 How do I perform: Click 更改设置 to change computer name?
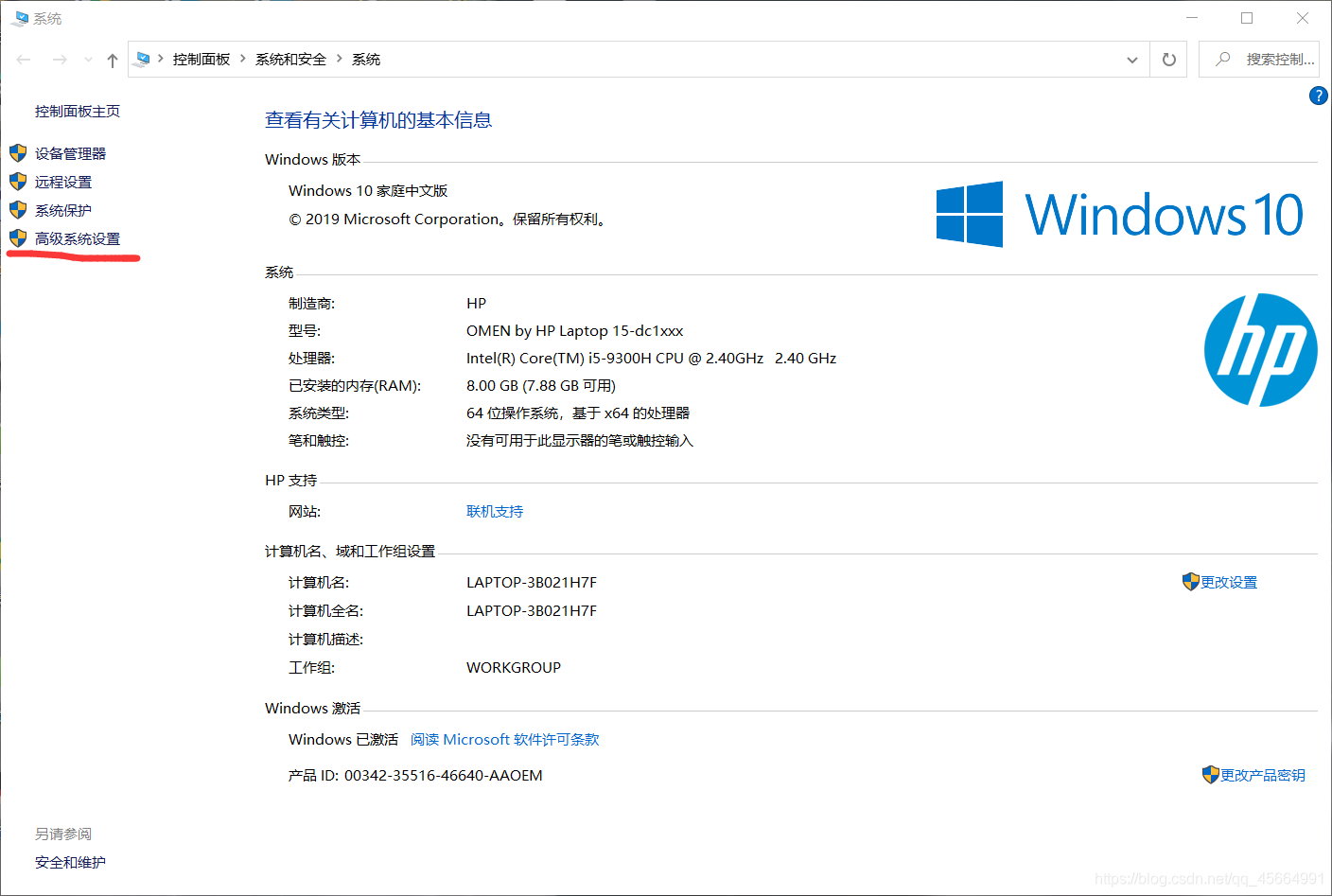[x=1229, y=582]
